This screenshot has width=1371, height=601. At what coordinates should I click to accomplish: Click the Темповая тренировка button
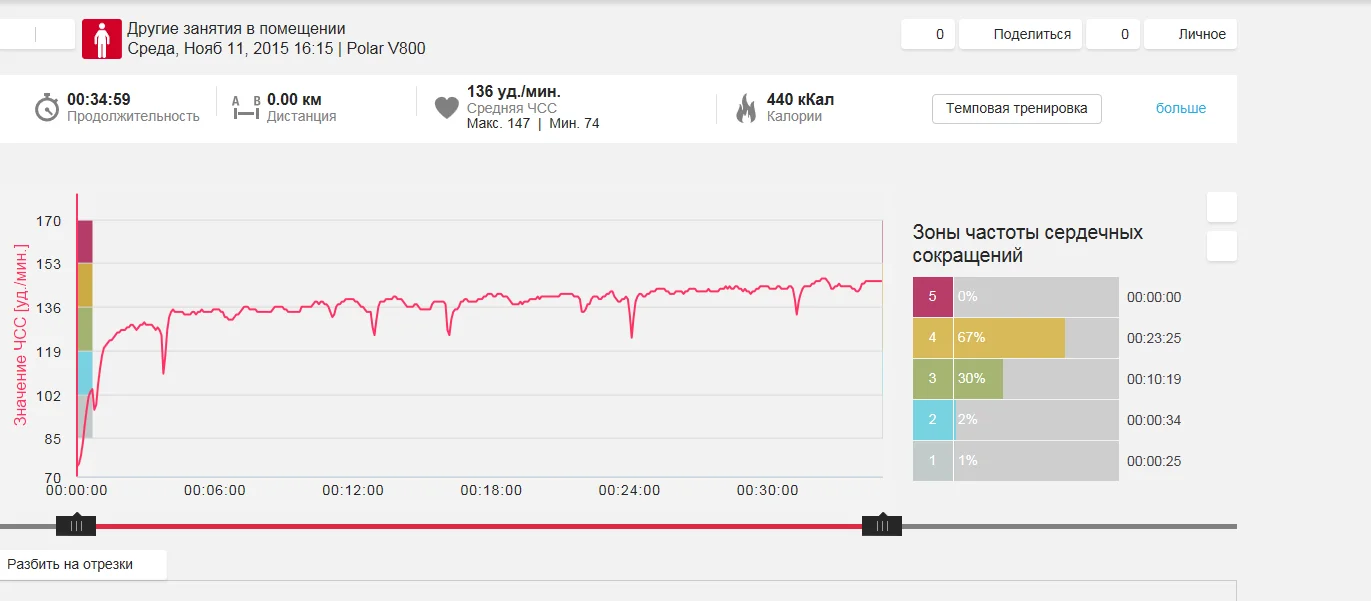pos(1016,108)
